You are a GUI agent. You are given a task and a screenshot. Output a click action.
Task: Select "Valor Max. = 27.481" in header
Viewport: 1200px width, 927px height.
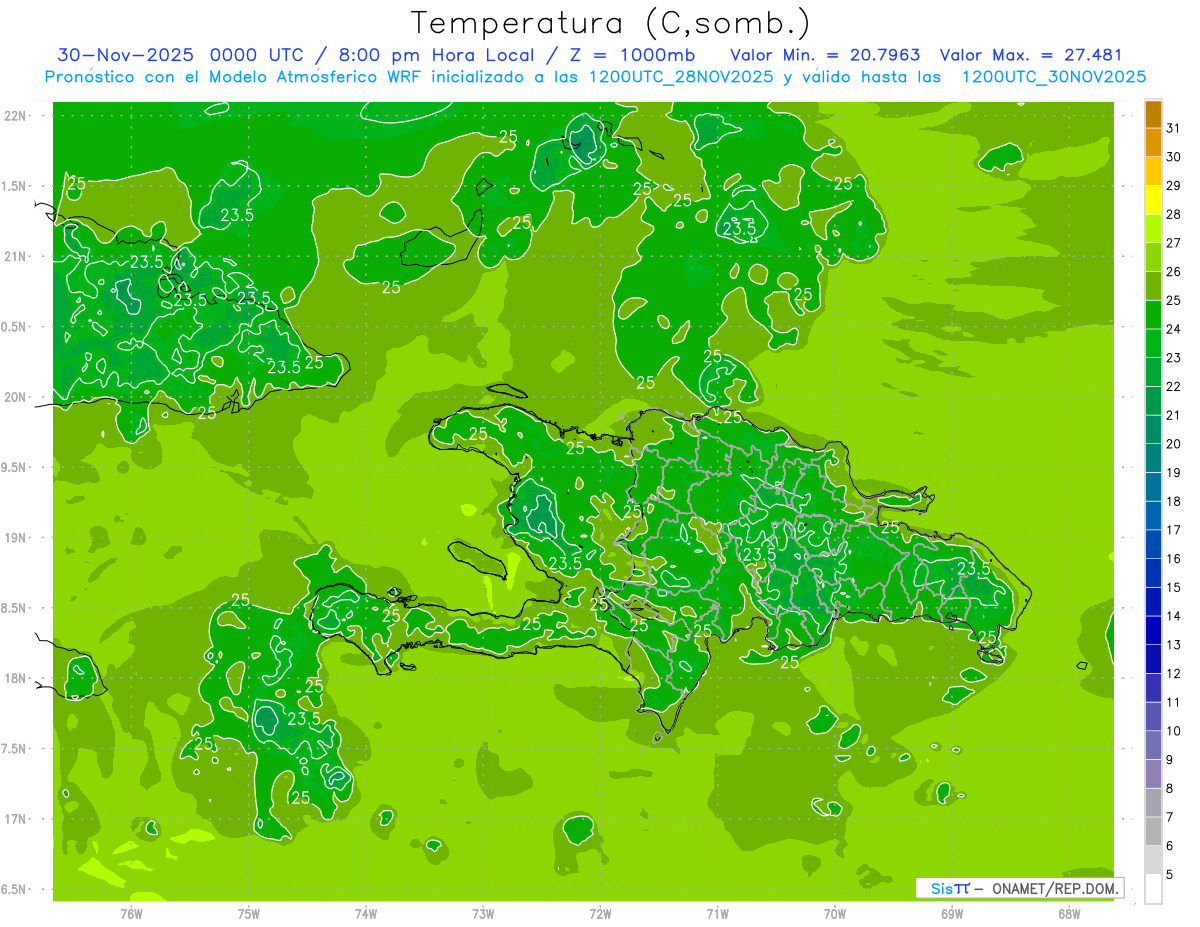point(1030,54)
